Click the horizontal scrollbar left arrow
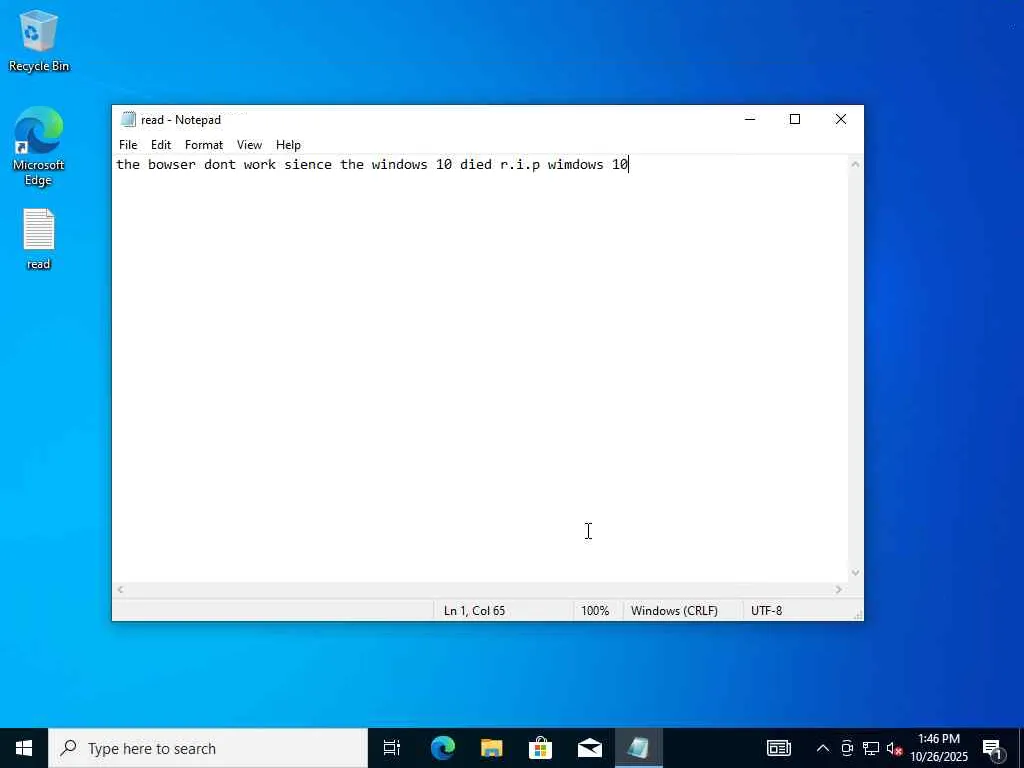1024x768 pixels. click(120, 590)
